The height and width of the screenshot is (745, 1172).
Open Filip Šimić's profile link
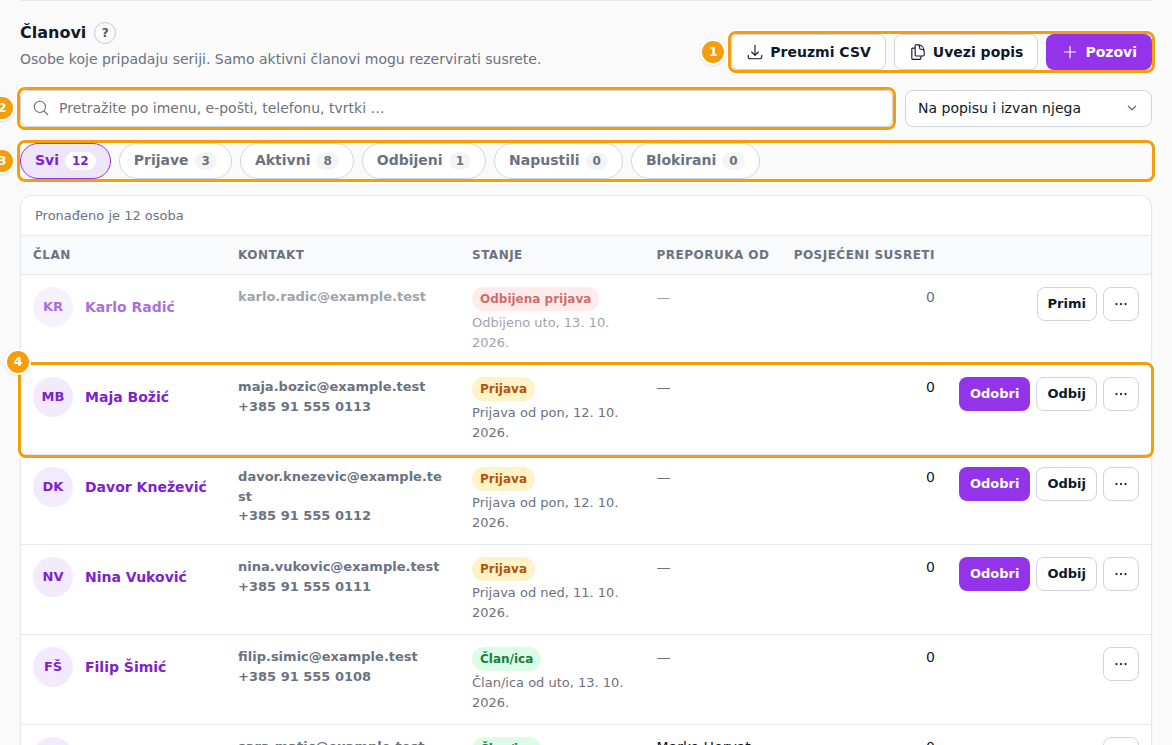126,667
